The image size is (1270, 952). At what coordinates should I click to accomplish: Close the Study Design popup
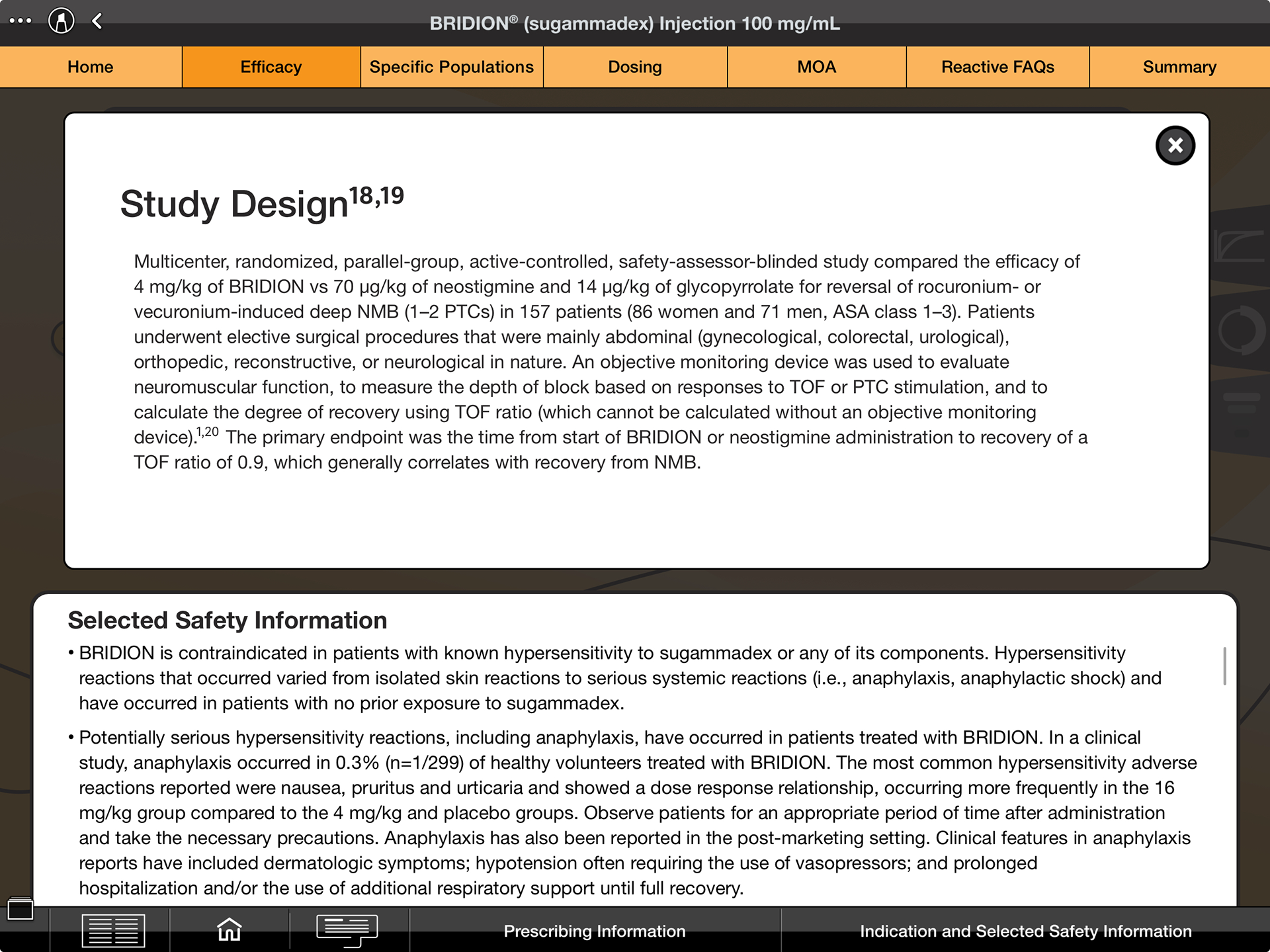coord(1175,146)
